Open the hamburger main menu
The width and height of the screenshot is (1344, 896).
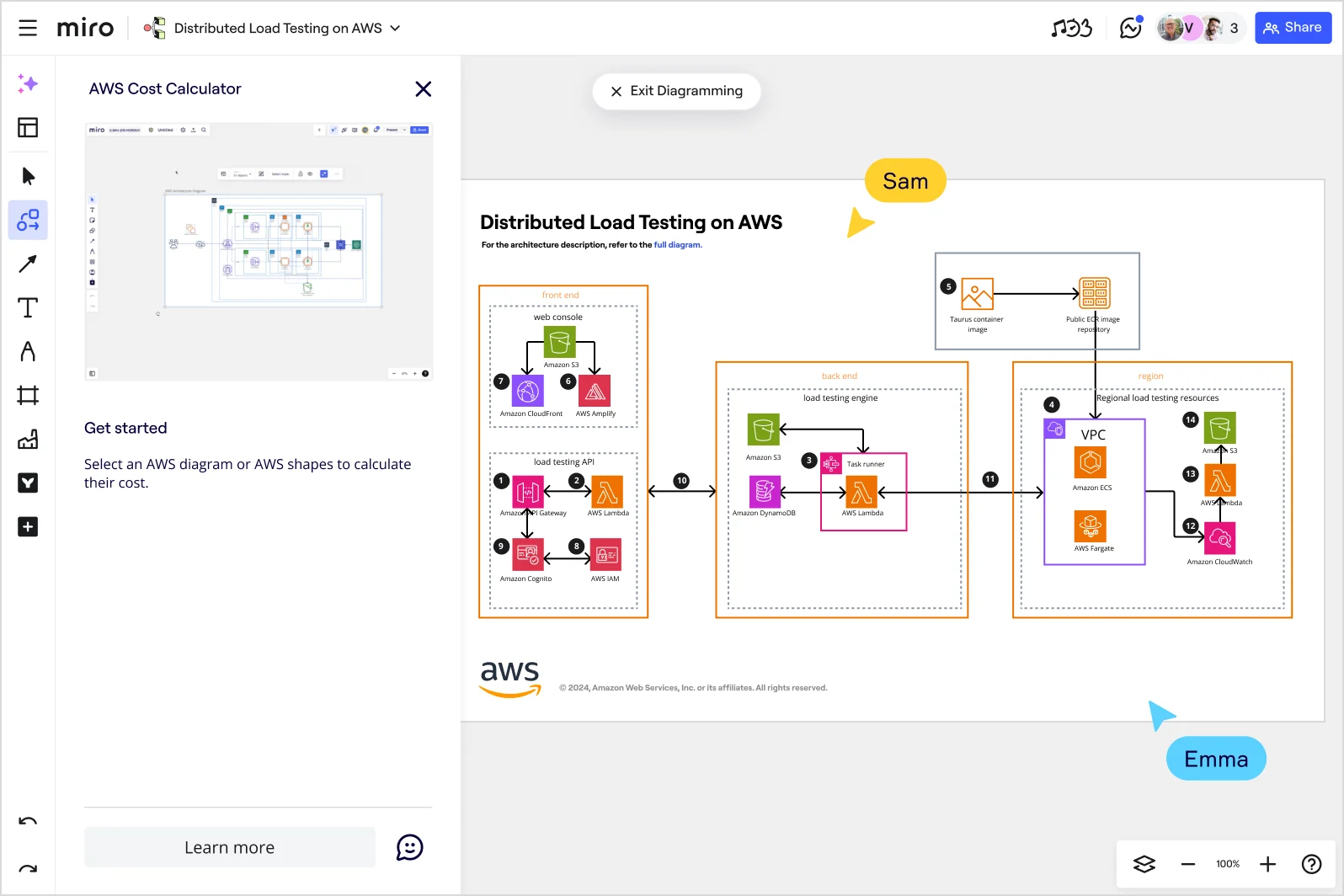click(x=28, y=28)
